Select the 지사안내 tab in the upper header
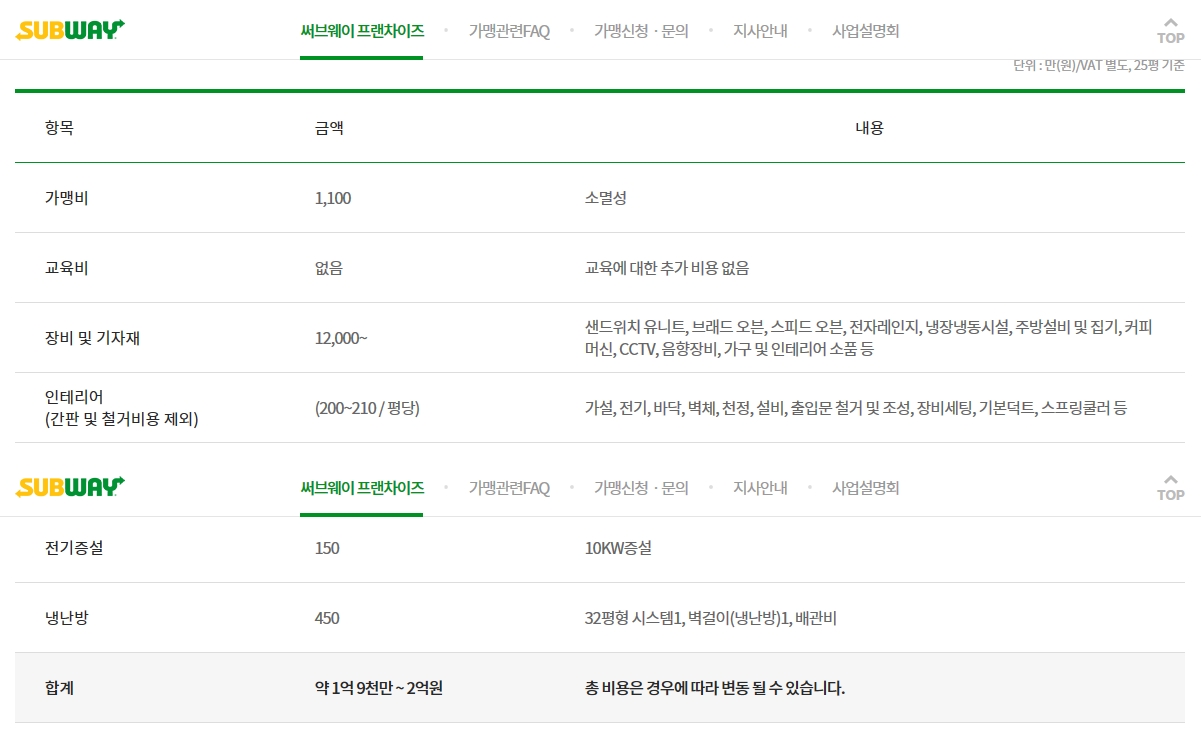Image resolution: width=1201 pixels, height=730 pixels. [x=760, y=31]
